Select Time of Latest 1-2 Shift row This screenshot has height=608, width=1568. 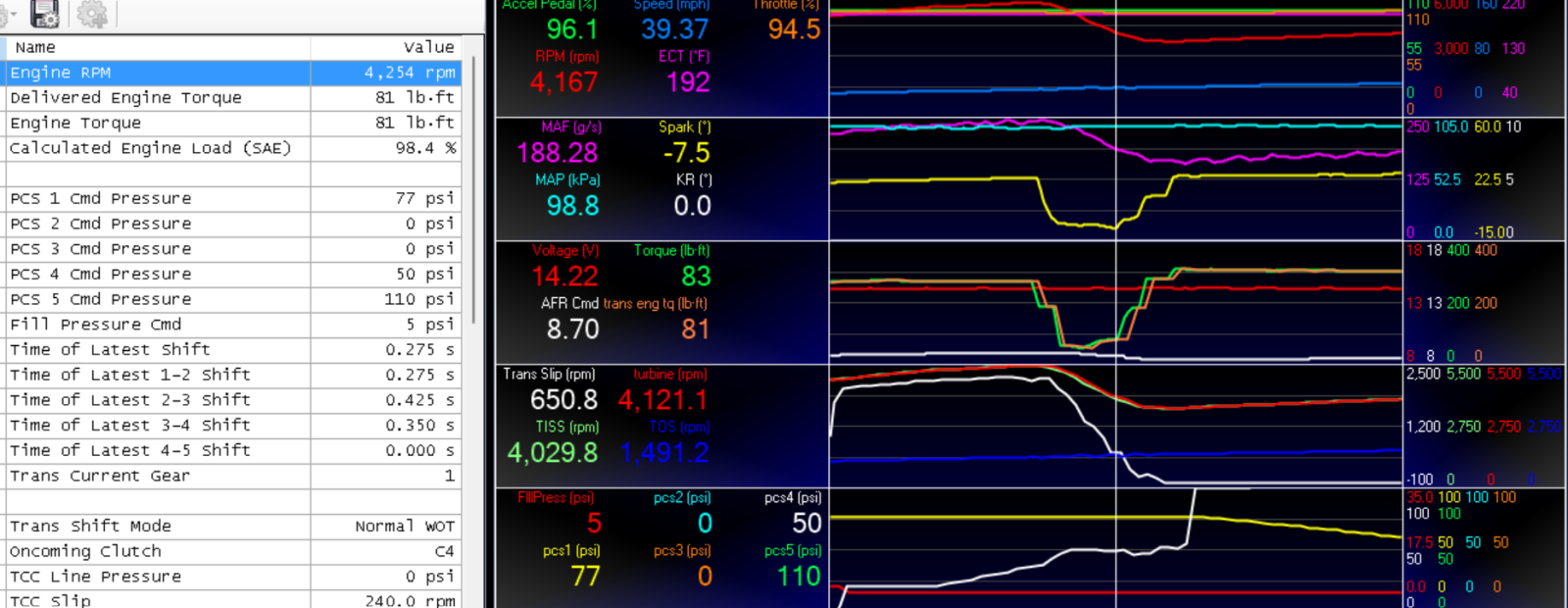click(233, 375)
